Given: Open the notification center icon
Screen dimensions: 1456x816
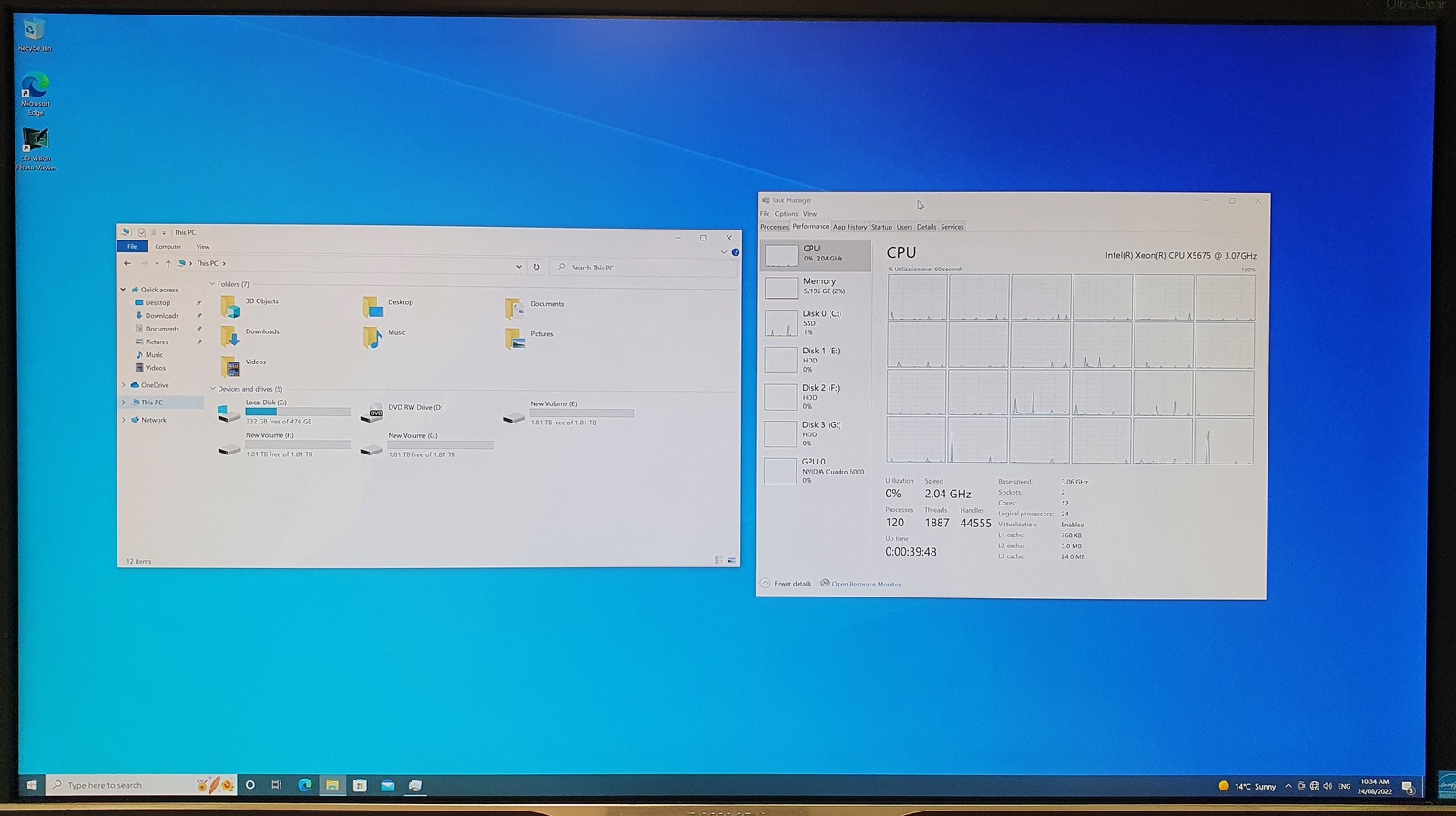Looking at the screenshot, I should [1409, 787].
